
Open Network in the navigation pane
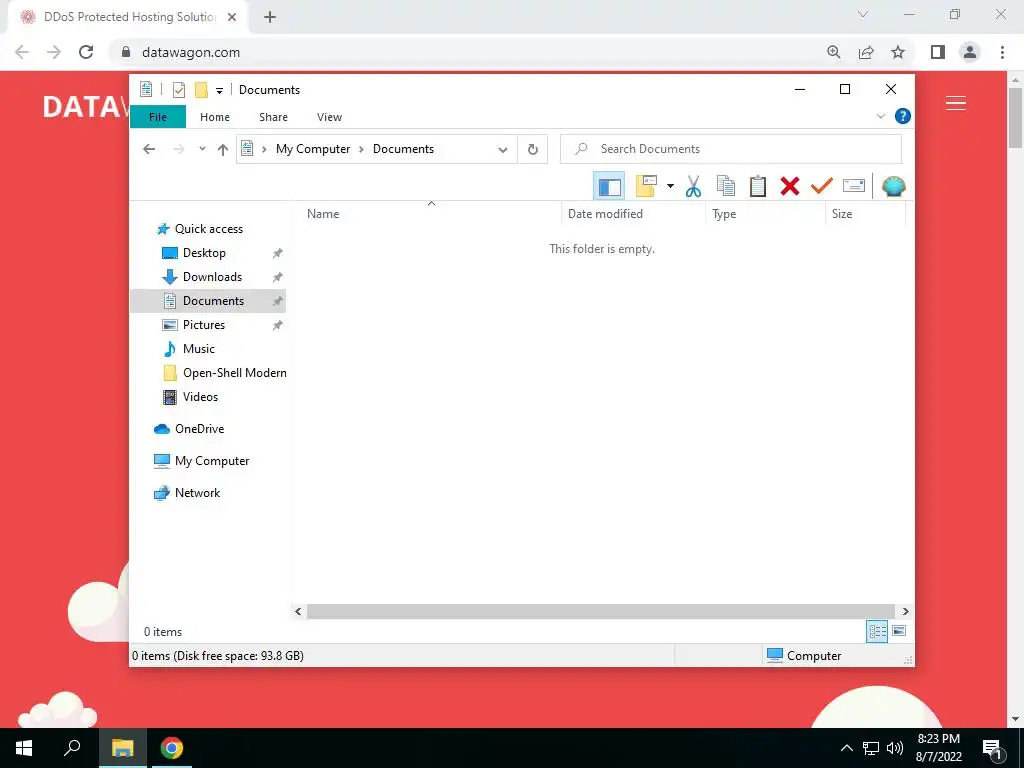(x=197, y=493)
